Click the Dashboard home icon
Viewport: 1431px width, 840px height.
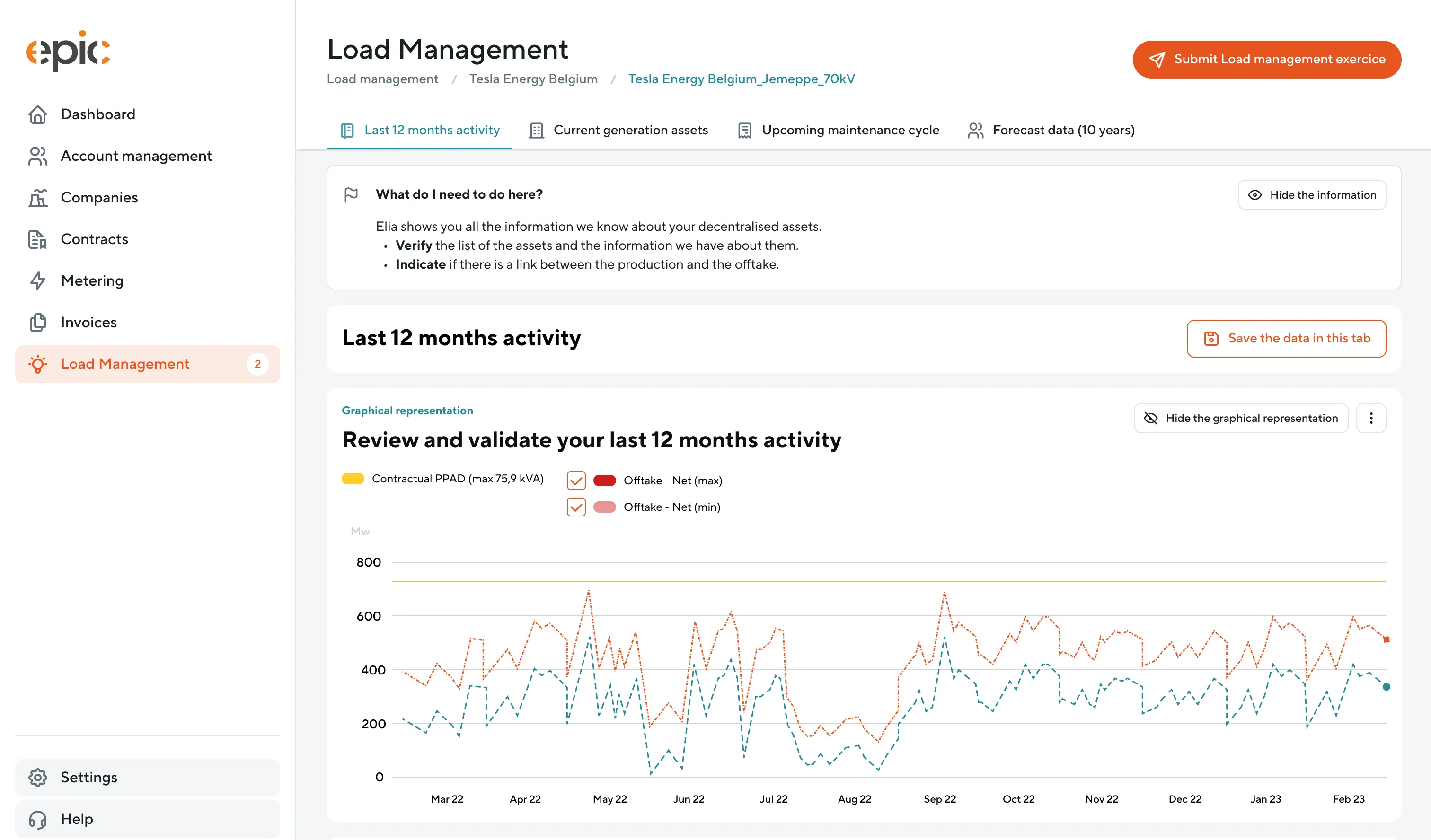pyautogui.click(x=38, y=114)
